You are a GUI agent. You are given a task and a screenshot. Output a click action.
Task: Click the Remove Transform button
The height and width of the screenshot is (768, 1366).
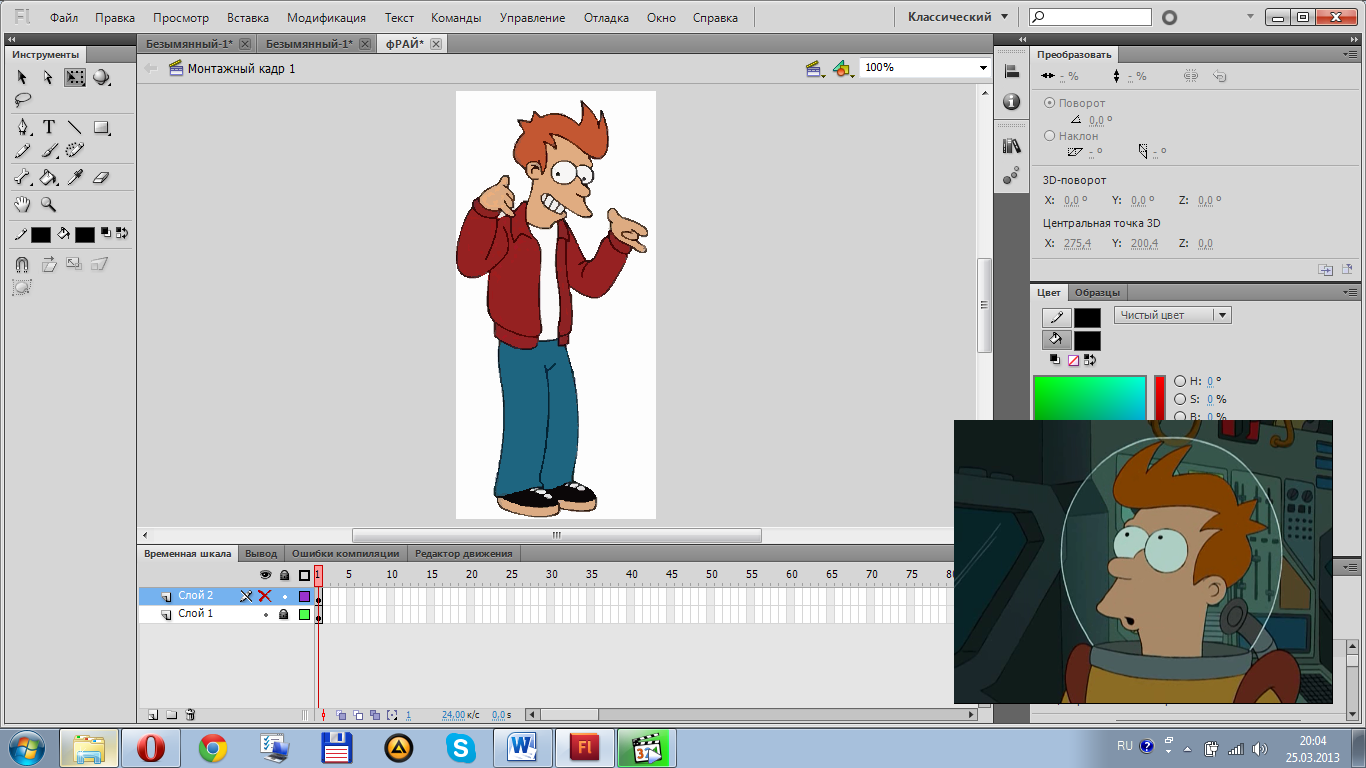tap(1347, 269)
